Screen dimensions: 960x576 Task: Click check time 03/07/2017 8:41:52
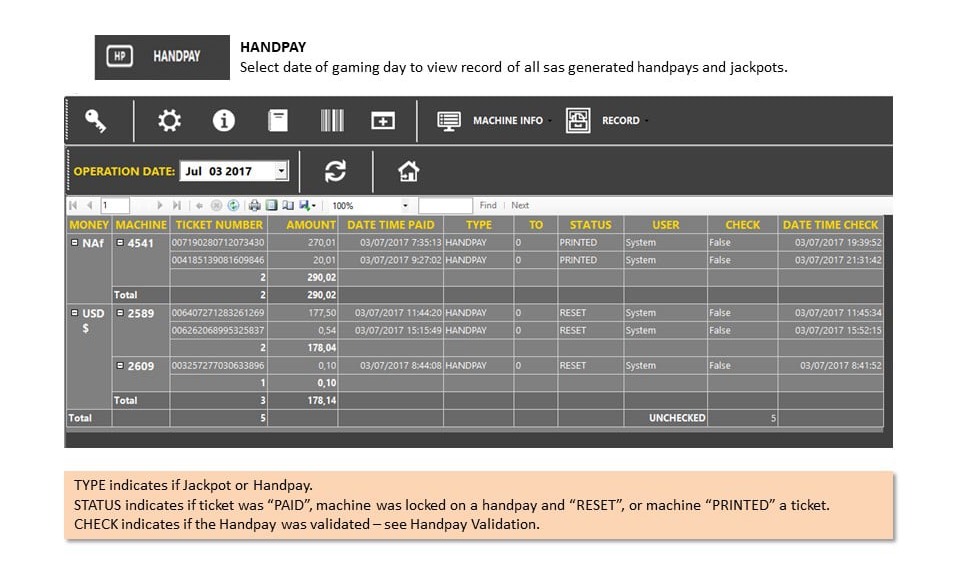pyautogui.click(x=841, y=365)
